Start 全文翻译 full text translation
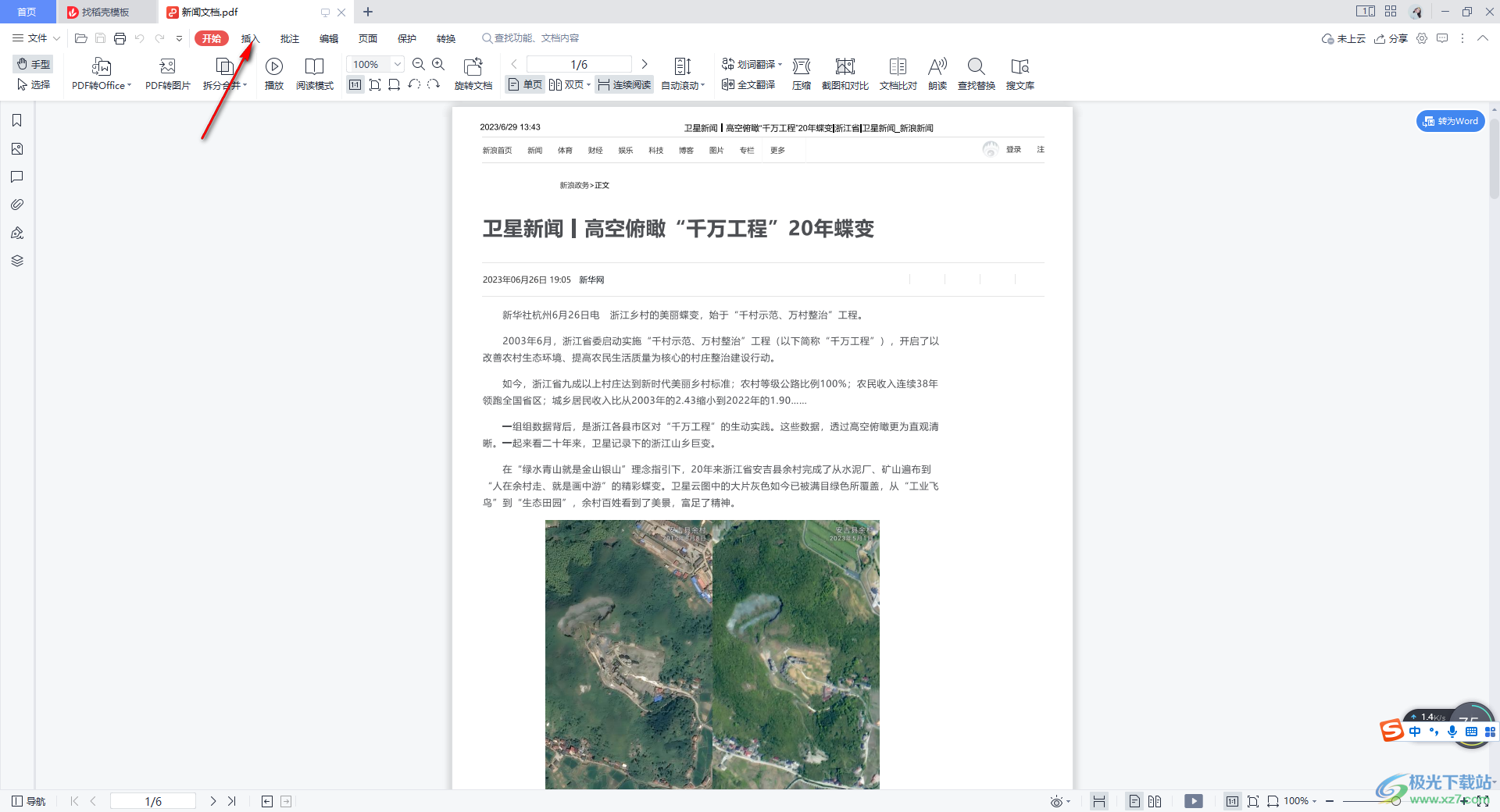1500x812 pixels. 748,84
